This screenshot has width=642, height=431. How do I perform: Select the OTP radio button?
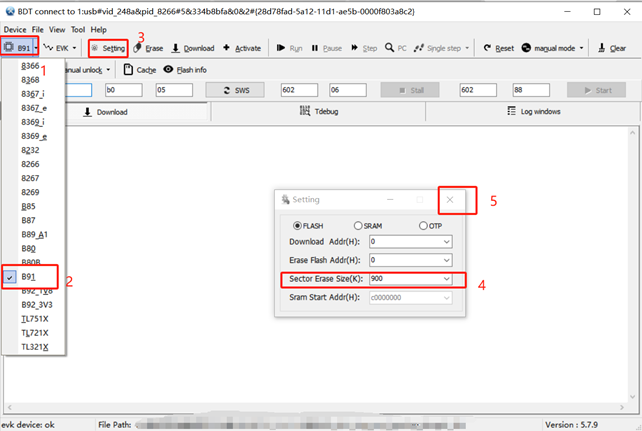pos(424,225)
